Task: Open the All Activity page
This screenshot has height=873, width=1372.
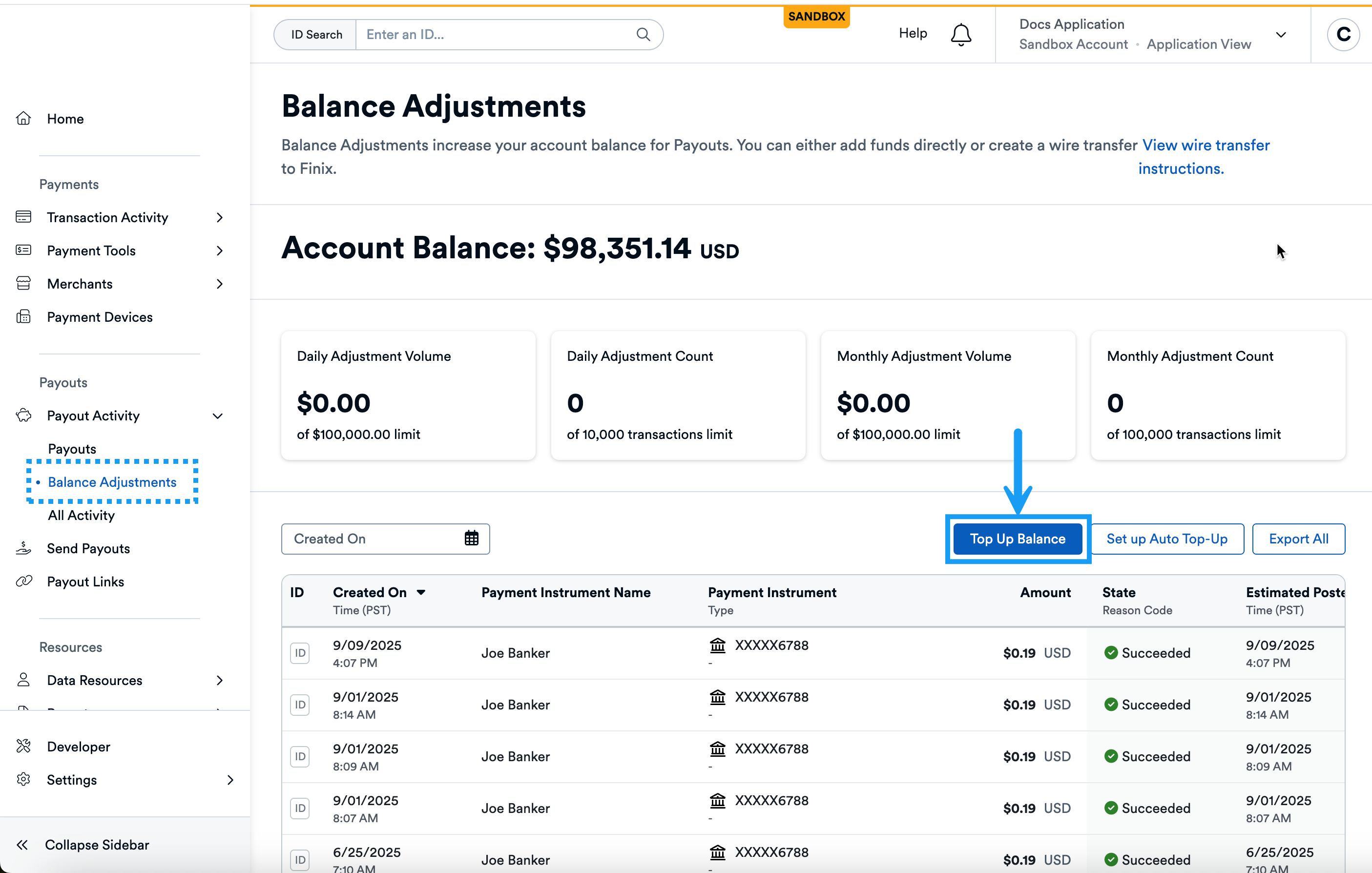Action: coord(82,515)
